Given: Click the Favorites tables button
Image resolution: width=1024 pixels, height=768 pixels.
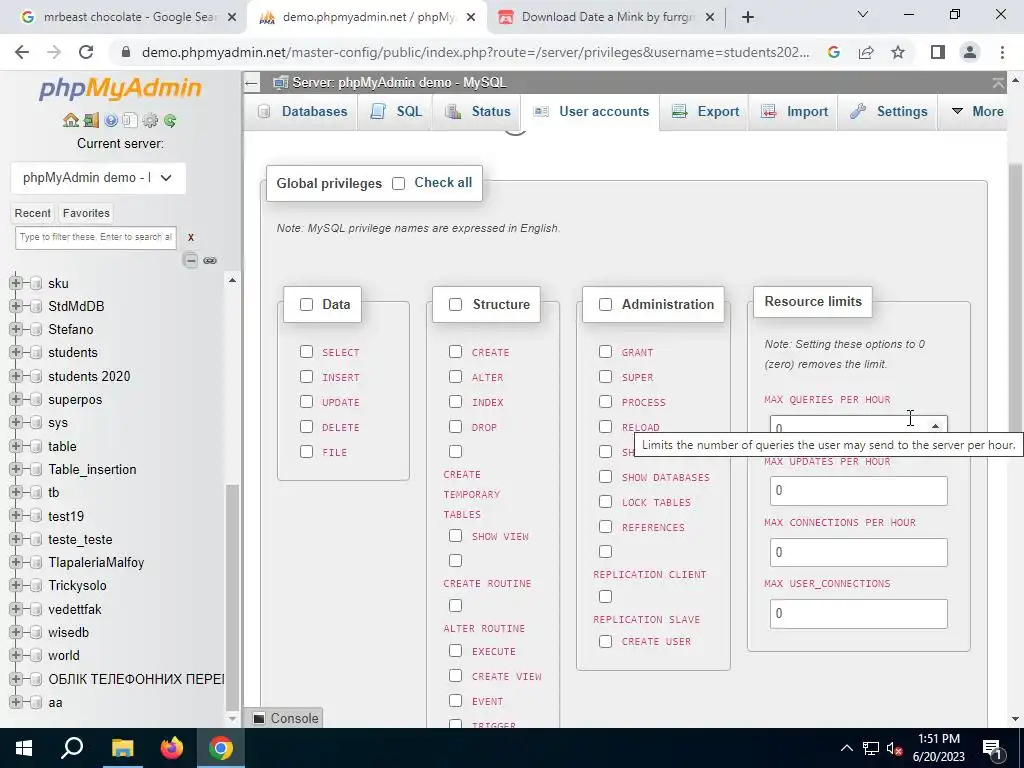Looking at the screenshot, I should point(86,213).
